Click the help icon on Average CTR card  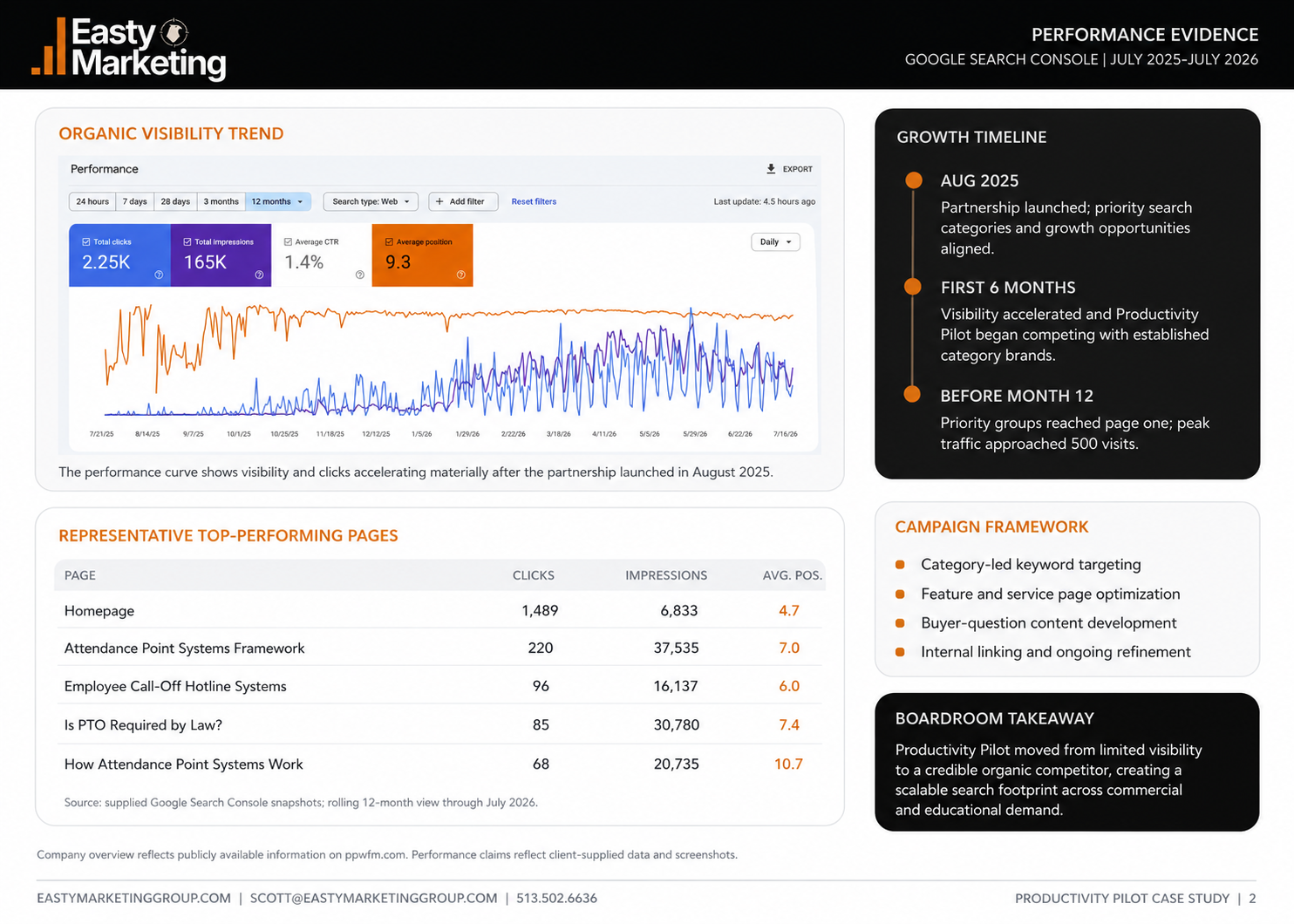[360, 275]
